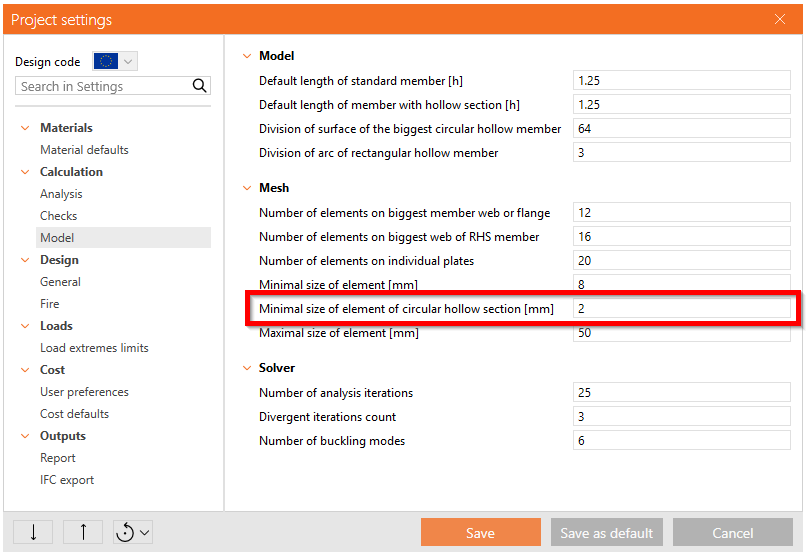This screenshot has width=807, height=557.
Task: Open Checks settings page
Action: coord(59,216)
